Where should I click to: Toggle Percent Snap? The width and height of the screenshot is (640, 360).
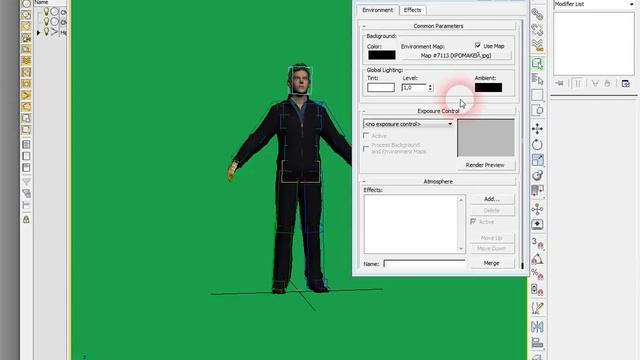tap(537, 274)
